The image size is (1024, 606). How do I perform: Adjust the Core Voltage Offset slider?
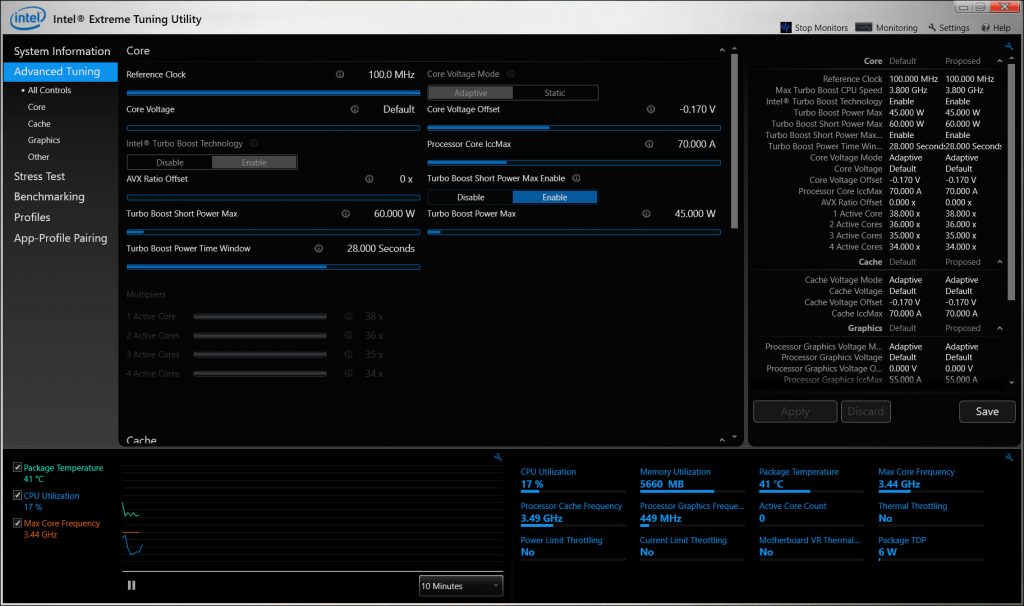(573, 127)
